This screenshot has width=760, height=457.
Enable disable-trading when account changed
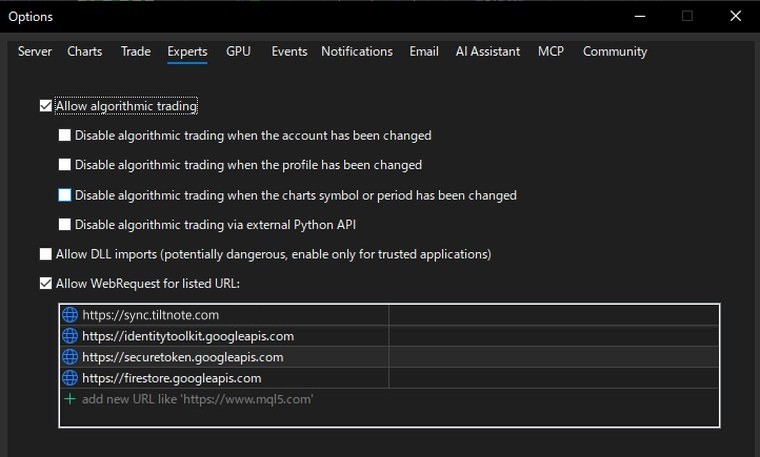(x=64, y=135)
